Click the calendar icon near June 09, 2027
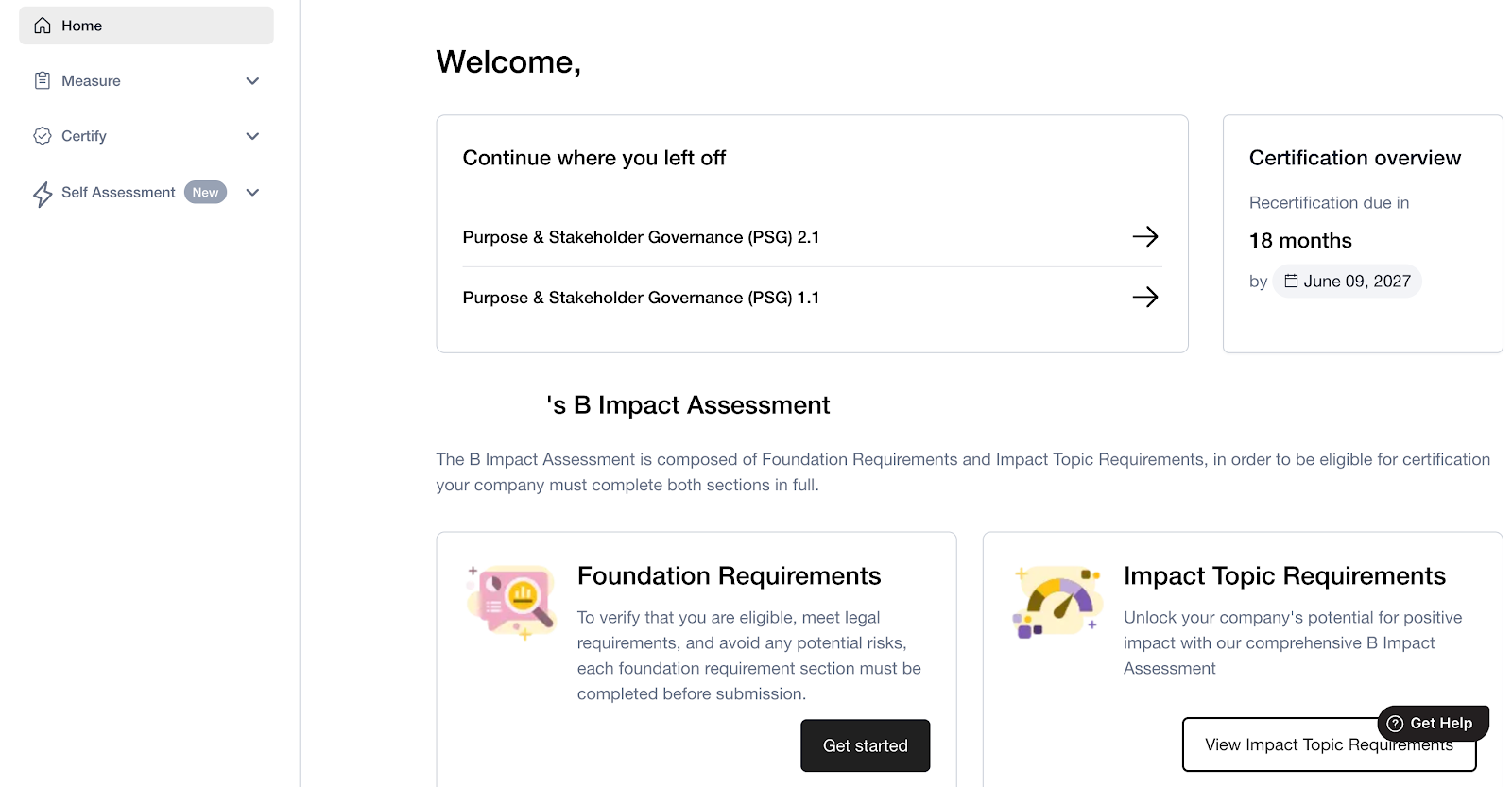This screenshot has width=1512, height=787. click(x=1291, y=281)
